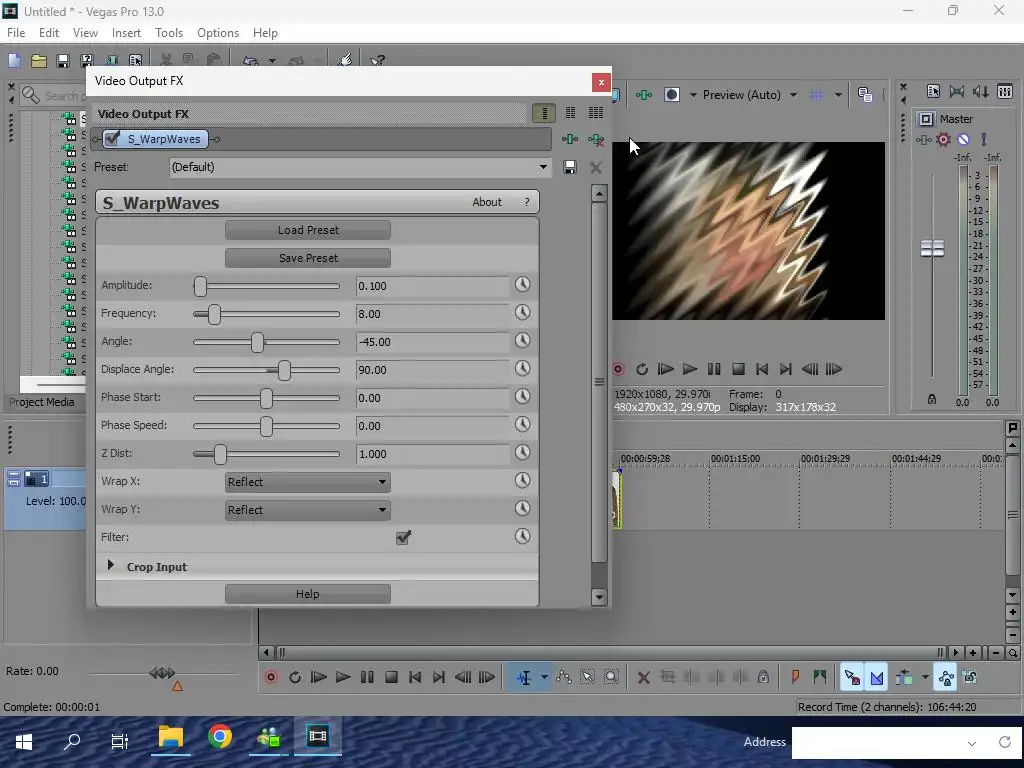Uncheck the S_WarpWaves plug-in enable box
The image size is (1024, 768).
coord(112,138)
